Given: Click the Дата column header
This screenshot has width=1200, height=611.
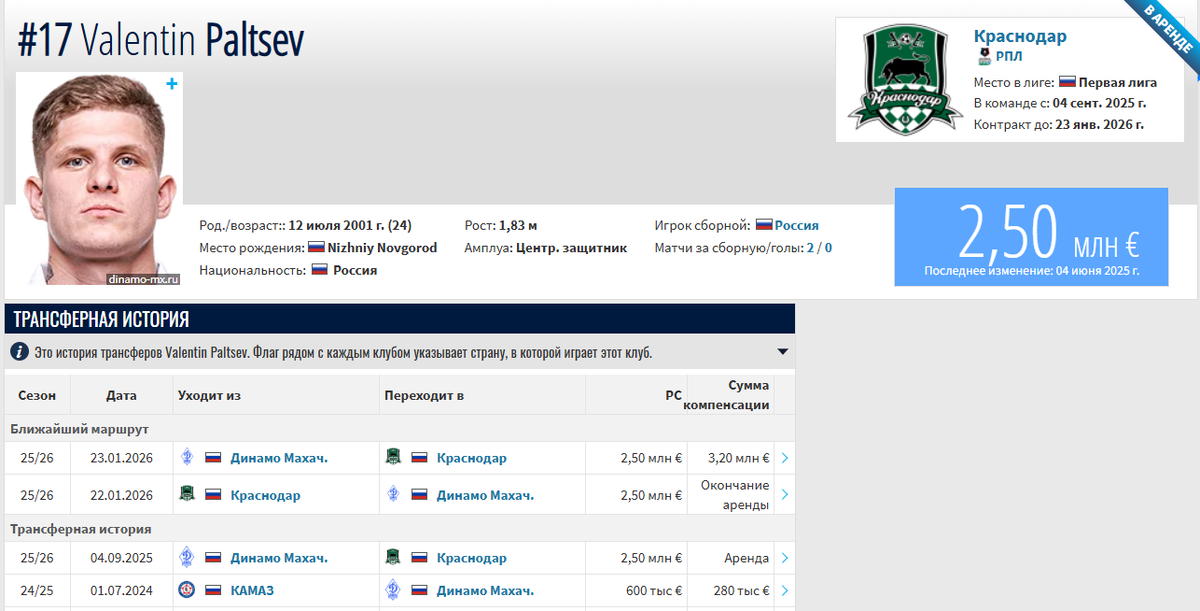Looking at the screenshot, I should 121,395.
